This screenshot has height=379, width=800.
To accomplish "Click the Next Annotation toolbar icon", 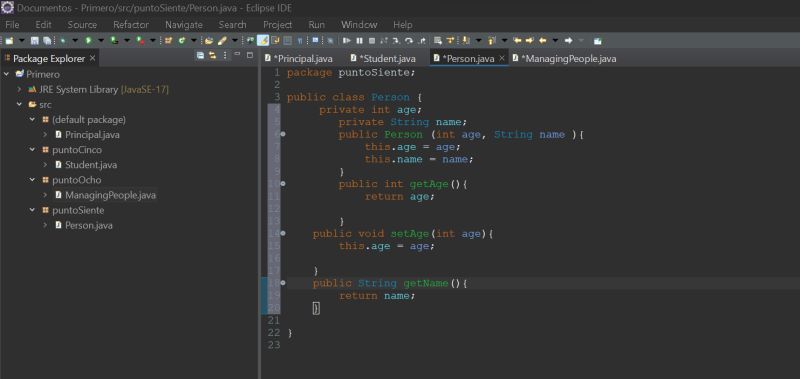I will tap(465, 40).
